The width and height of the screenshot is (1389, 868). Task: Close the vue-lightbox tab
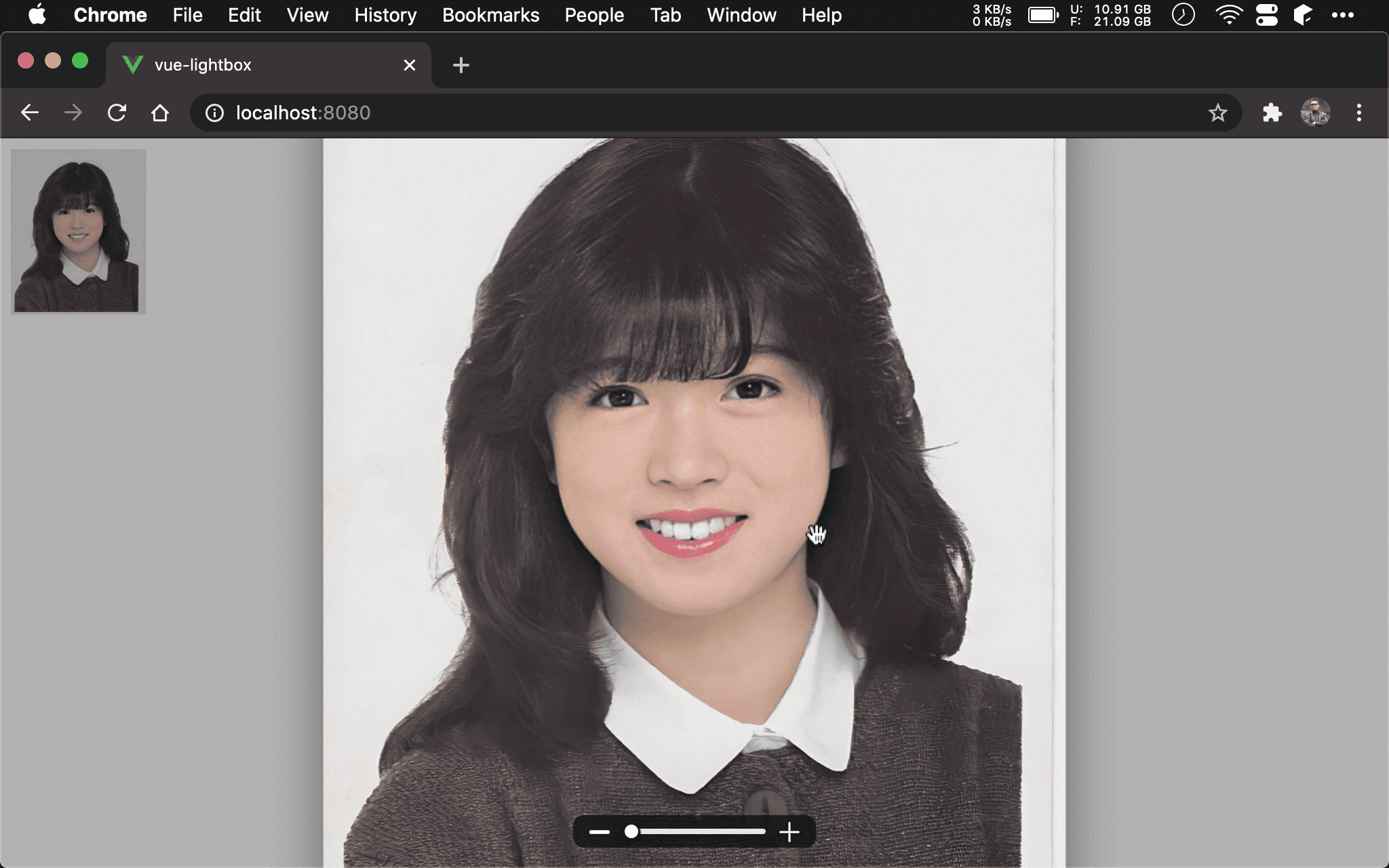coord(410,65)
